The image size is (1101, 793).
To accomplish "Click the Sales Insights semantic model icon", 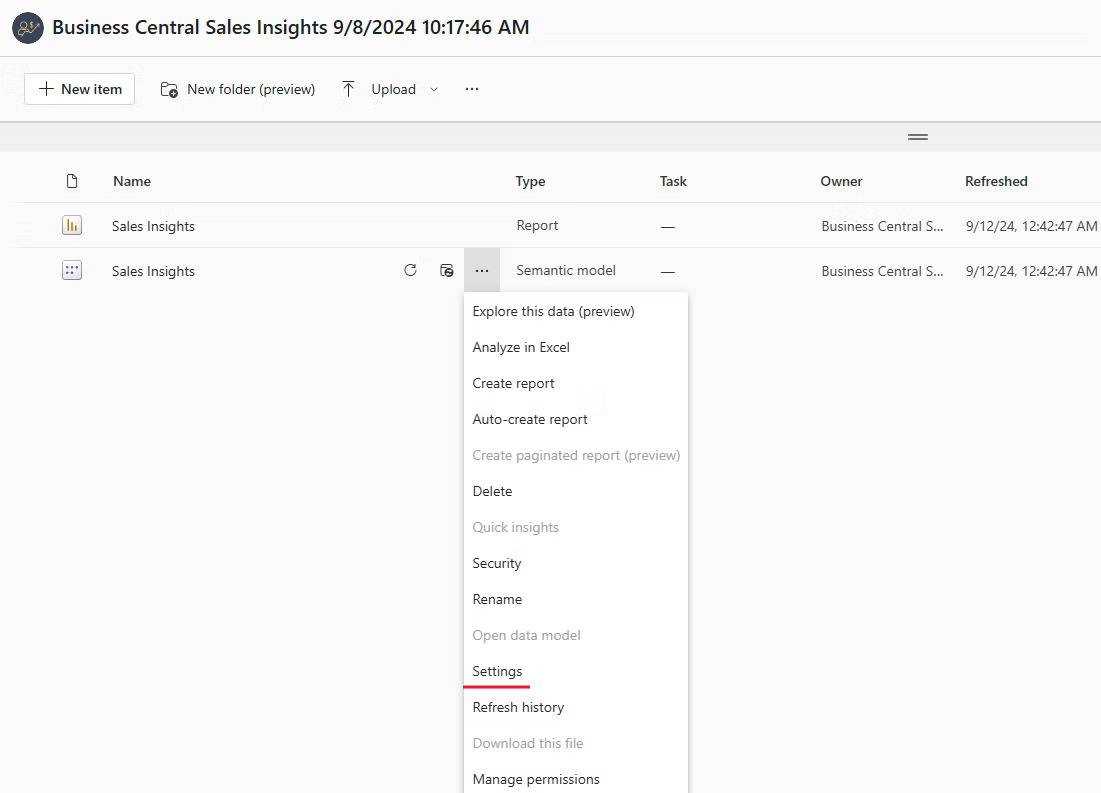I will pyautogui.click(x=72, y=270).
